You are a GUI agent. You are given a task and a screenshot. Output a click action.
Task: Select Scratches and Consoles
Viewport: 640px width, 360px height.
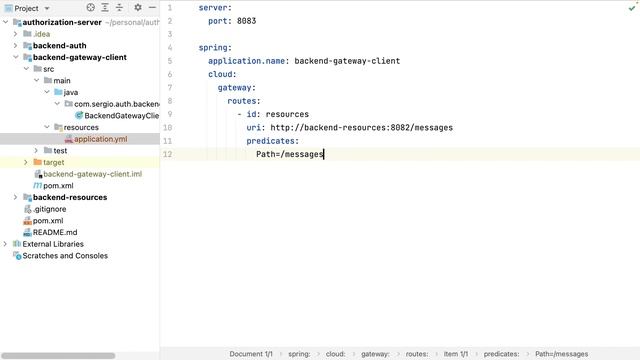pos(65,256)
